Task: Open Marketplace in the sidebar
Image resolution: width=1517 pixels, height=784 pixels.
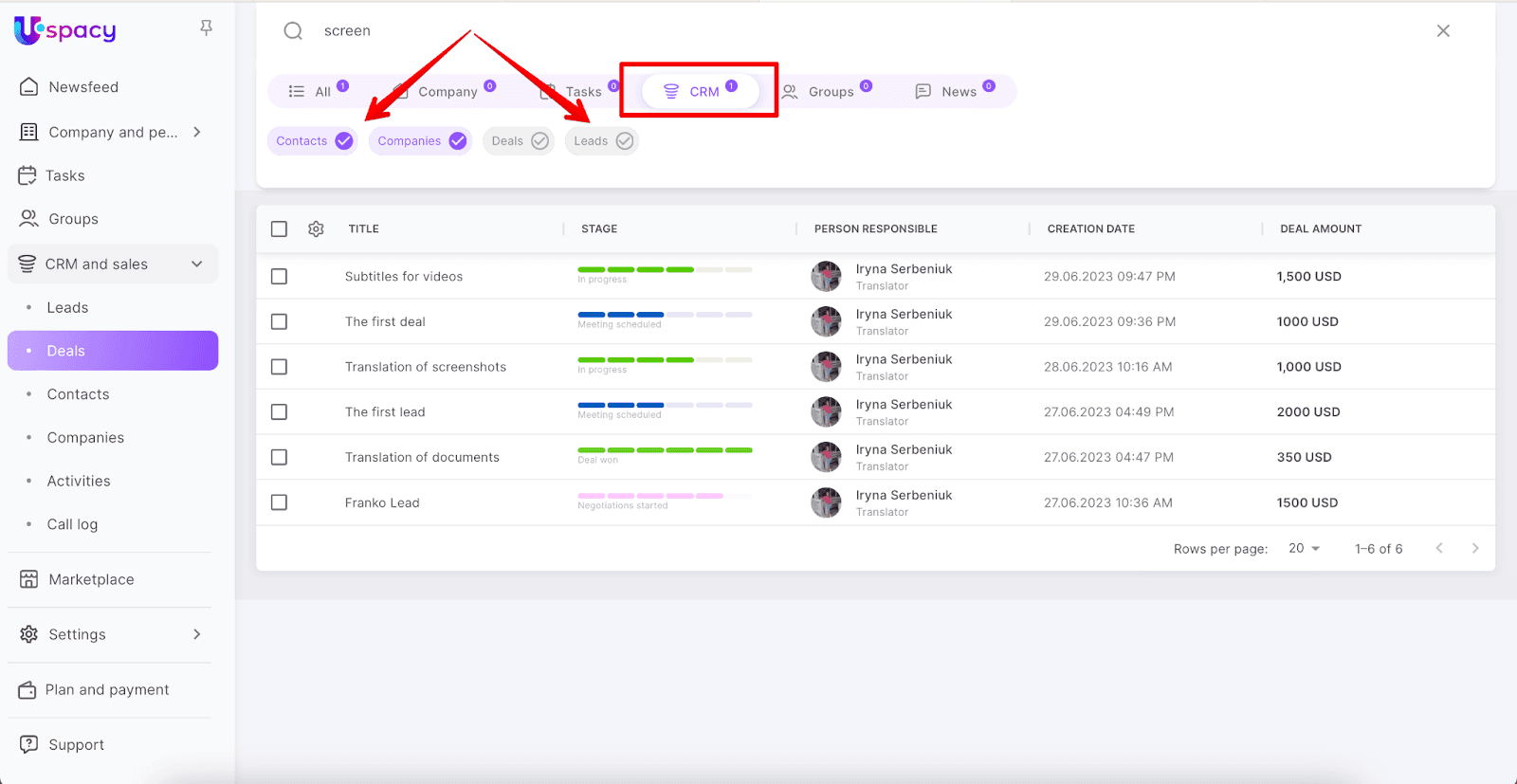Action: point(91,579)
